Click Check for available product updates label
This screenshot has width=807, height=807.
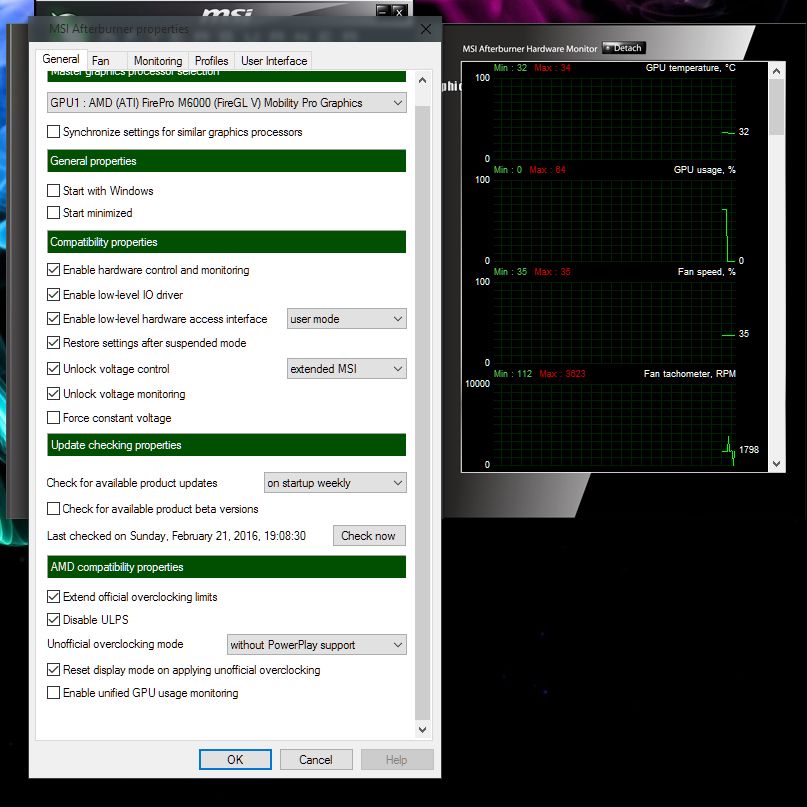pos(132,483)
